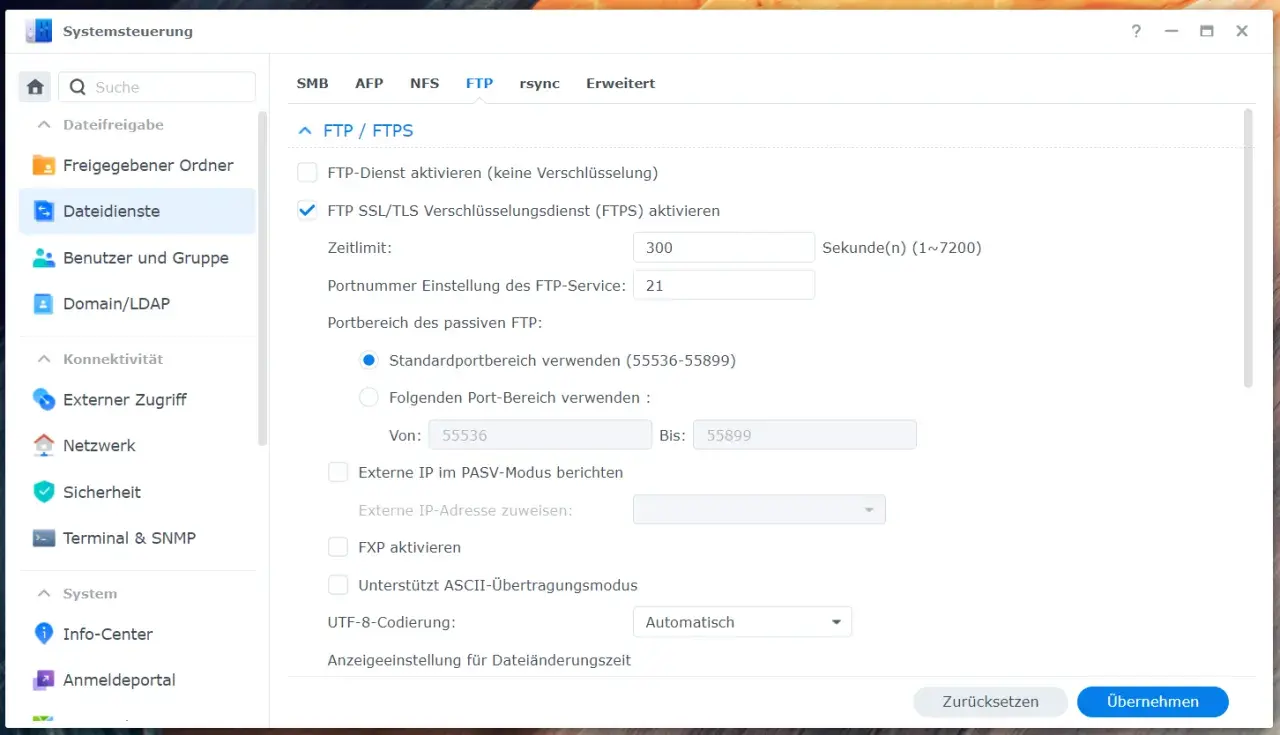This screenshot has height=735, width=1280.
Task: Maximize the Systemsteuerung window
Action: click(x=1206, y=31)
